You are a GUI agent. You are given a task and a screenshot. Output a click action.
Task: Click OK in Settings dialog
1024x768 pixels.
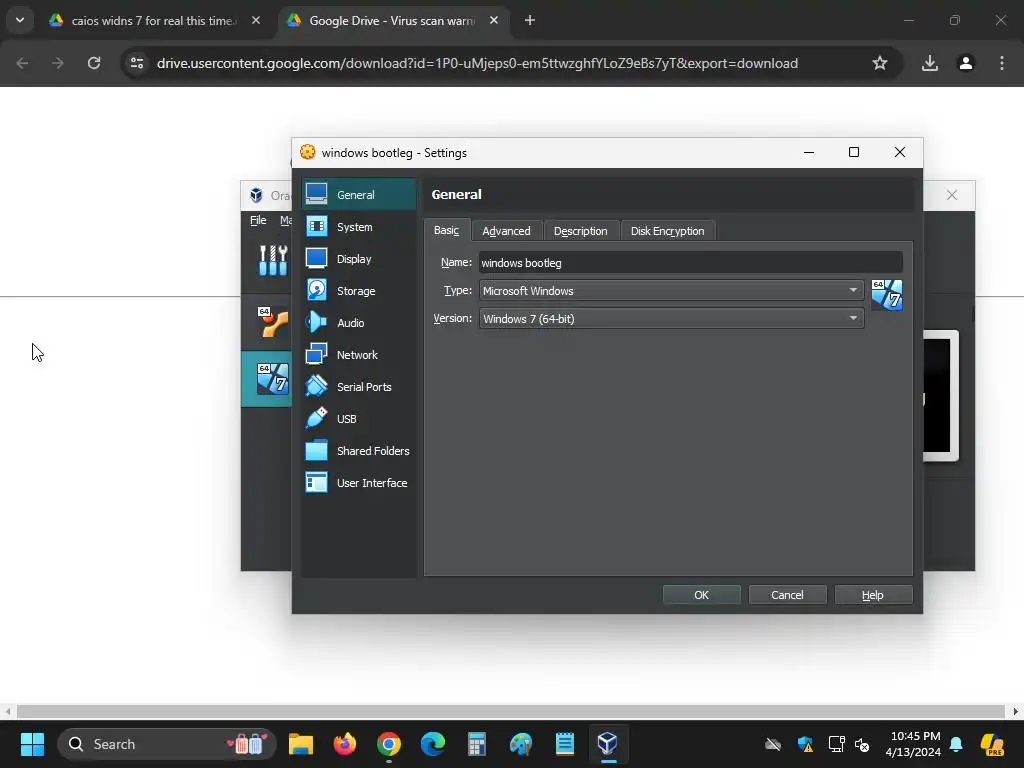click(x=701, y=595)
